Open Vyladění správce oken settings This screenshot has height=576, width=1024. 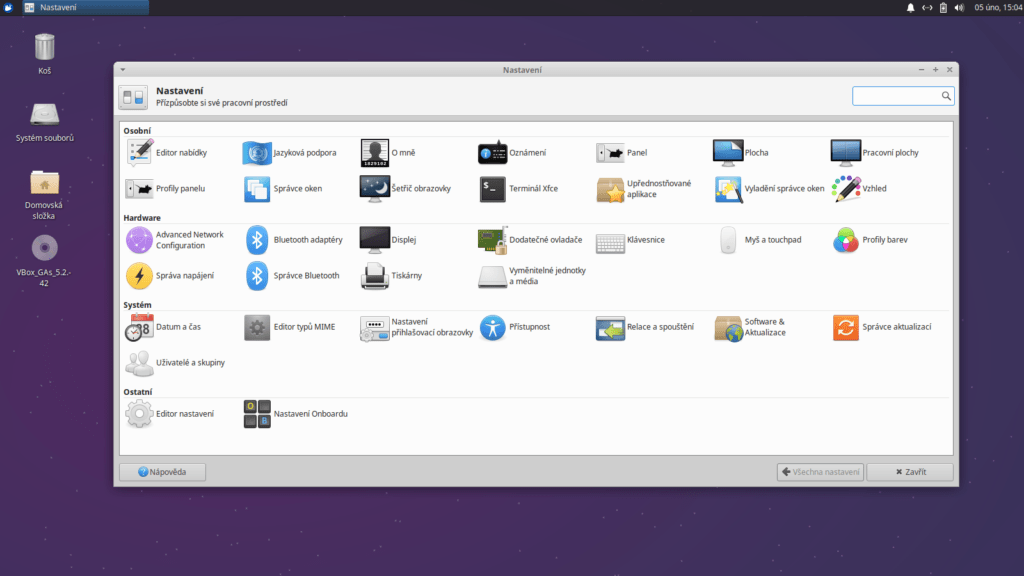pos(769,189)
